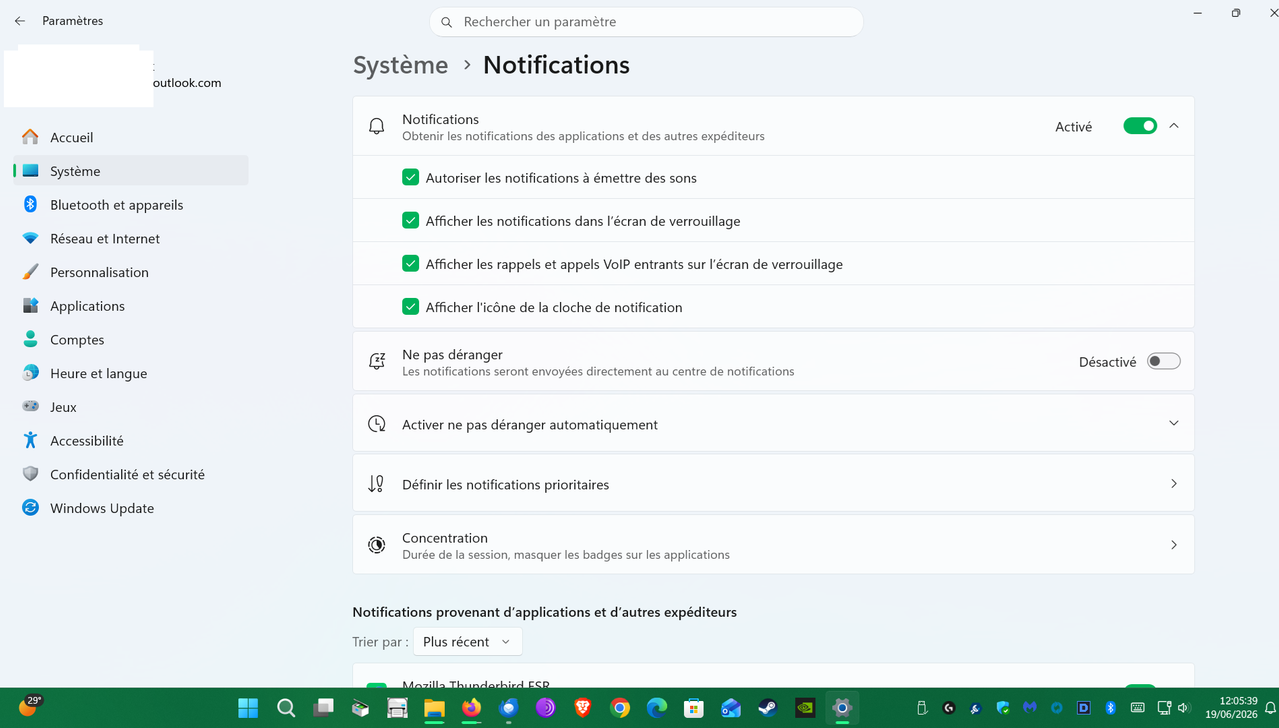The width and height of the screenshot is (1279, 728).
Task: Open the printer app icon on the taskbar
Action: tap(397, 708)
